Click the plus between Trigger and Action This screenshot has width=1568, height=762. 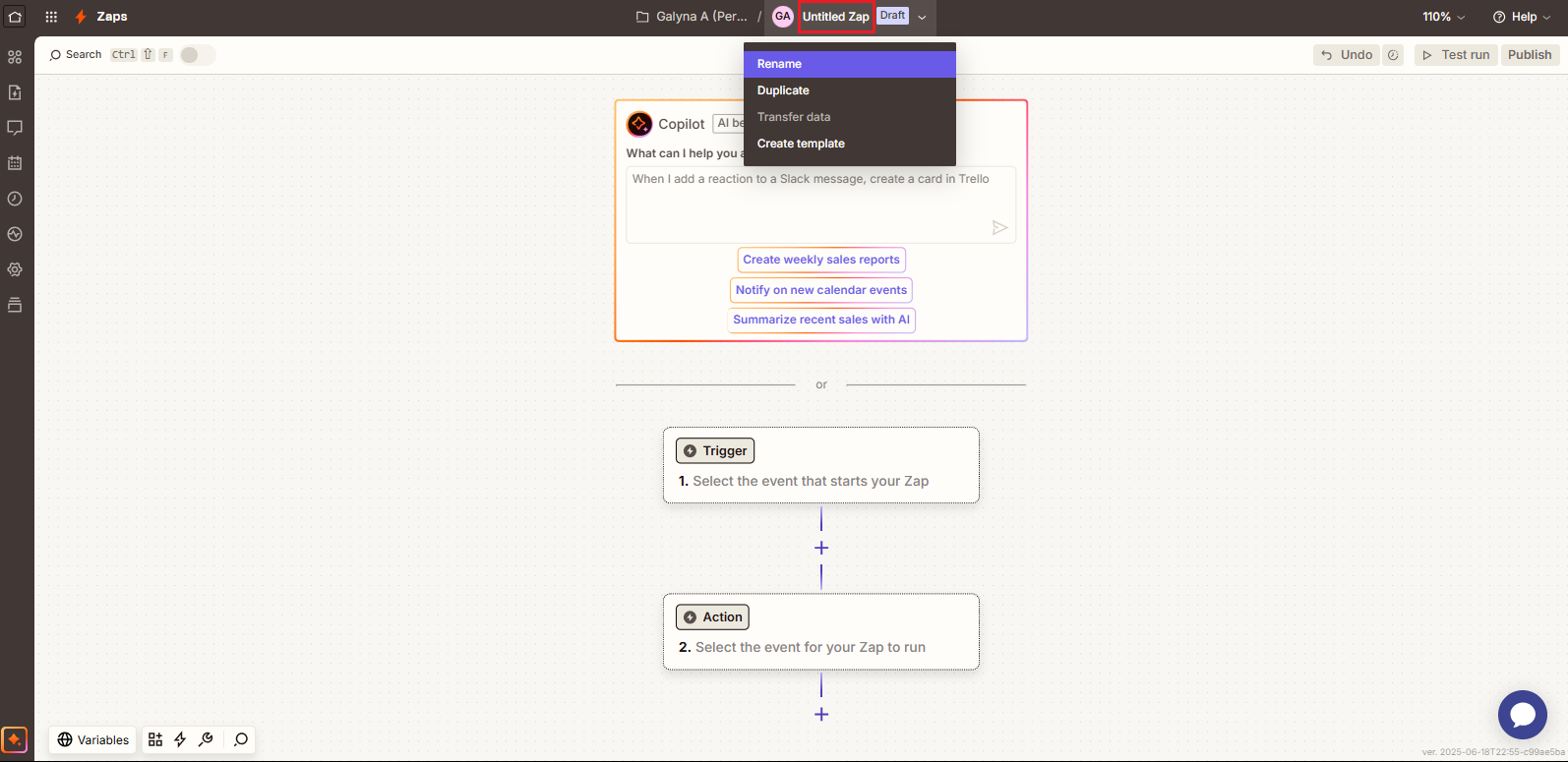[x=821, y=548]
